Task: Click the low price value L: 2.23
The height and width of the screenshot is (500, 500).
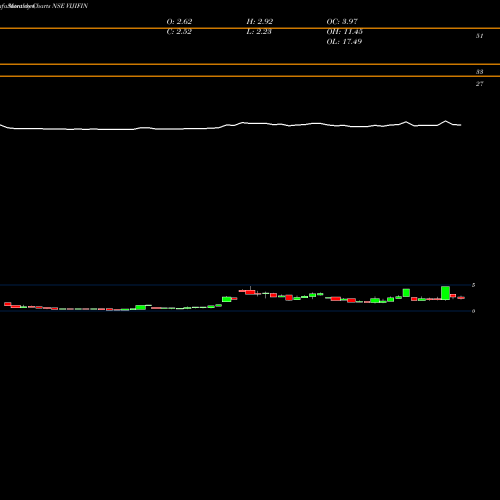Action: click(259, 32)
